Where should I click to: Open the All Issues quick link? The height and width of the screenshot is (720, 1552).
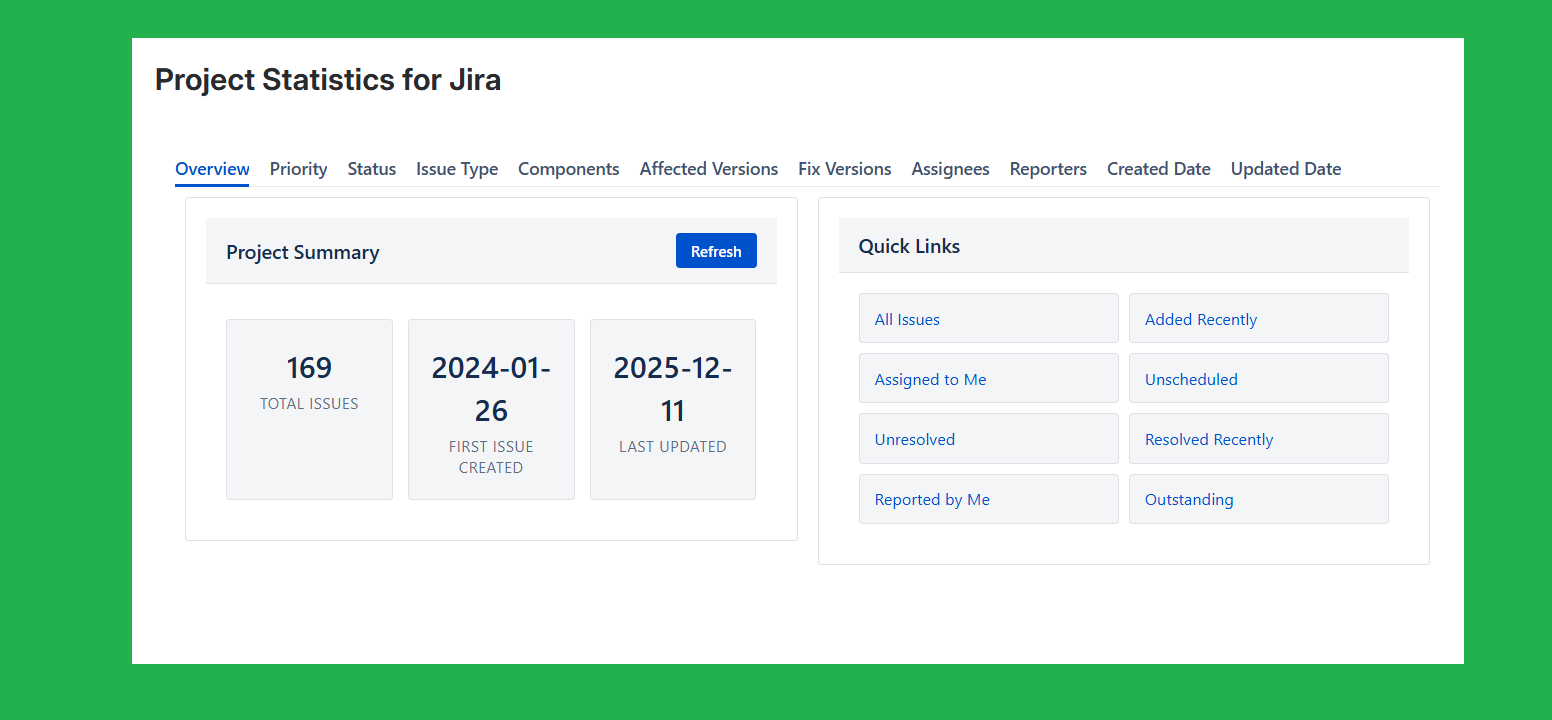point(989,319)
